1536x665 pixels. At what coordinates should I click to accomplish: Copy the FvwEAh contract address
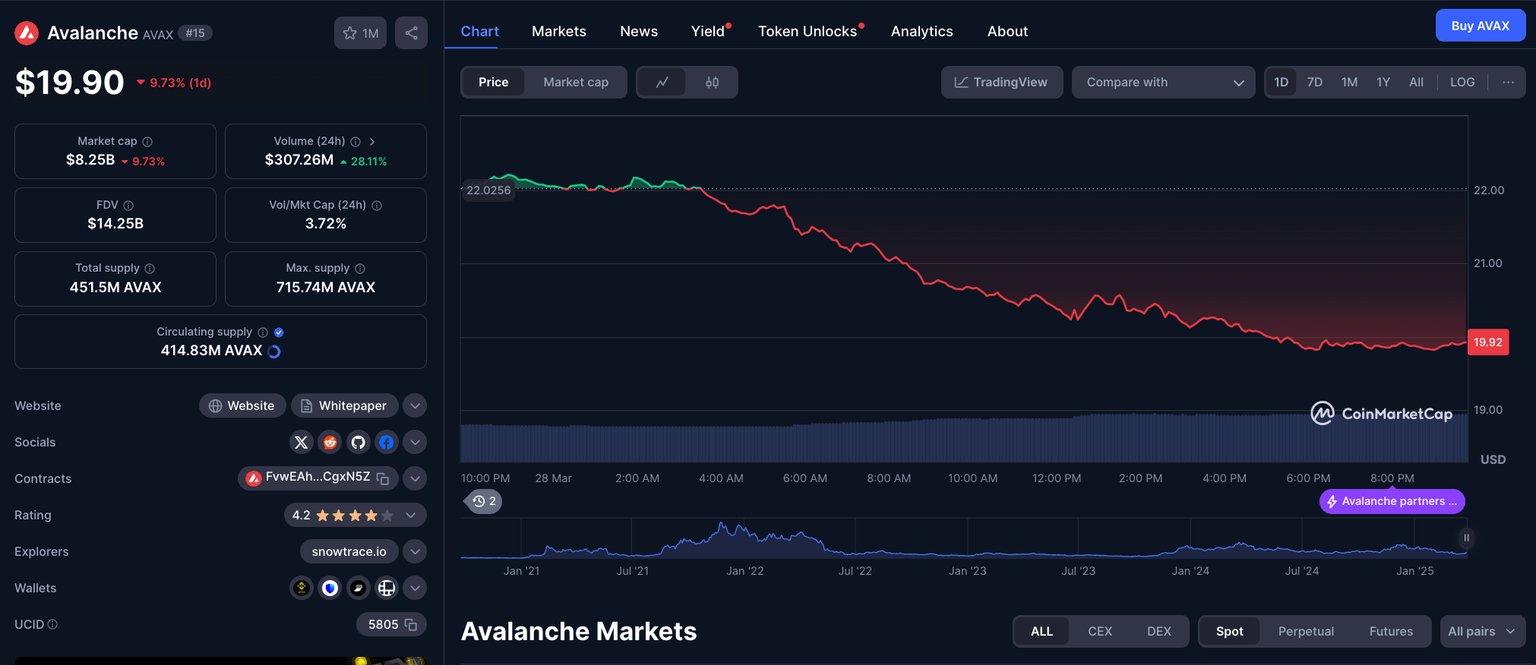point(382,478)
